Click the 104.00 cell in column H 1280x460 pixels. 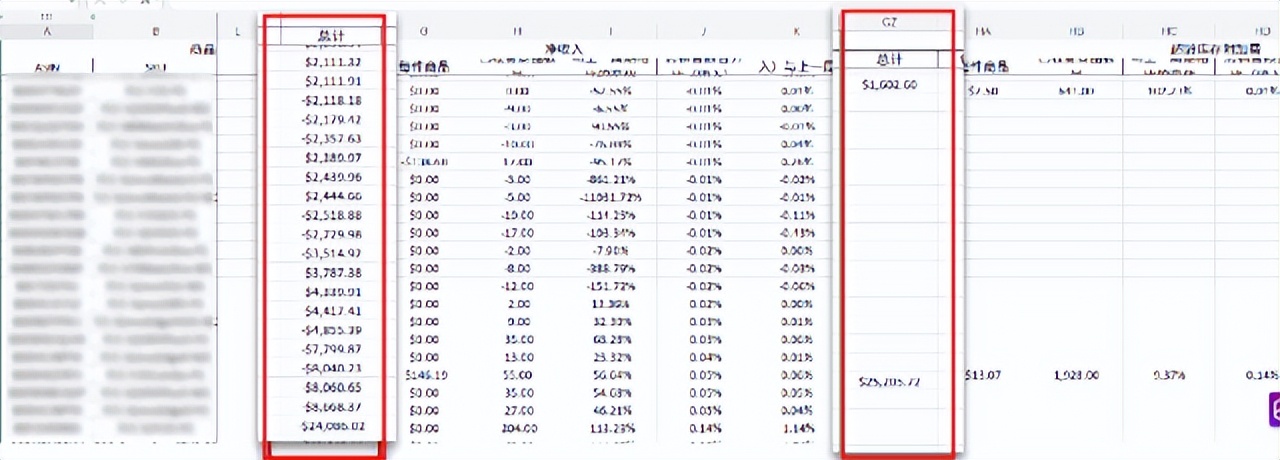click(517, 426)
